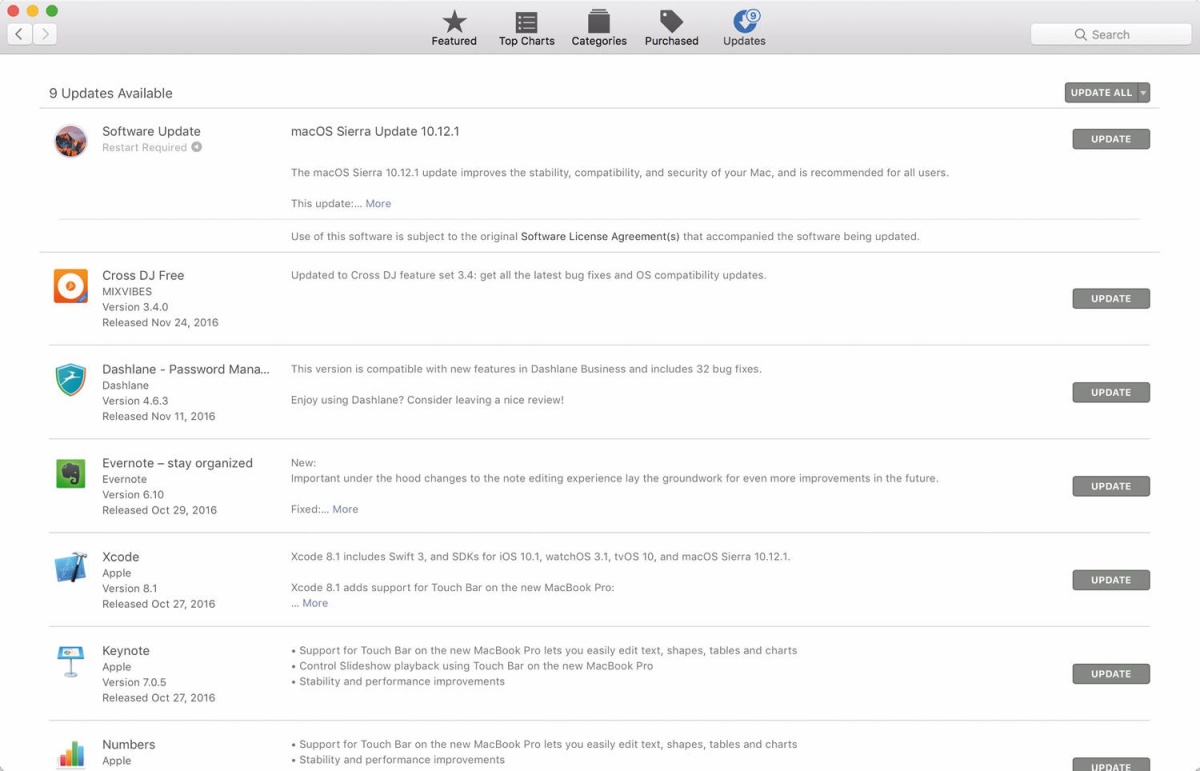Screen dimensions: 1200x771
Task: Click the back navigation arrow
Action: tap(20, 34)
